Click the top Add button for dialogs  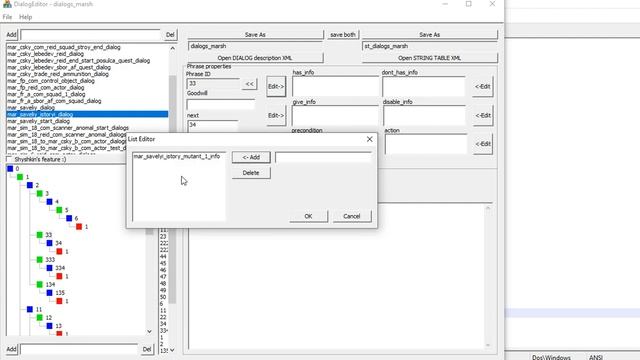(11, 35)
